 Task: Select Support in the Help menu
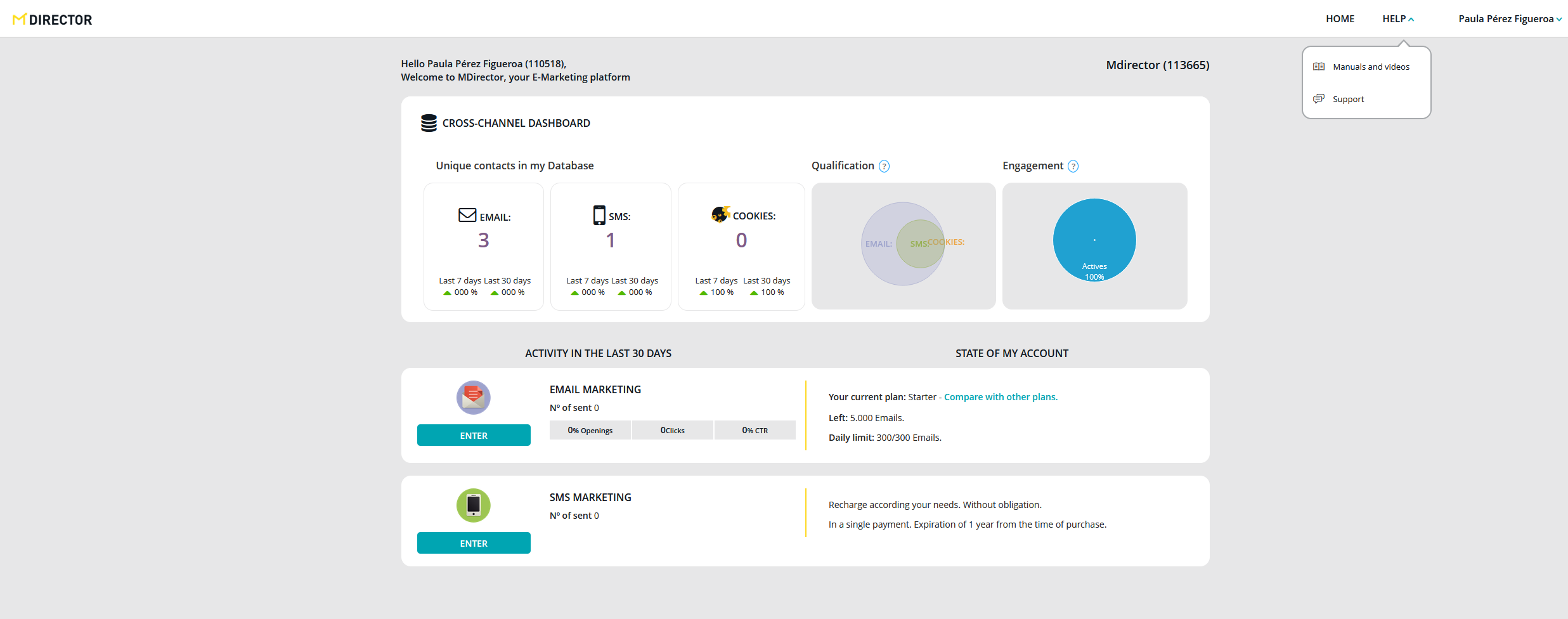pos(1348,99)
